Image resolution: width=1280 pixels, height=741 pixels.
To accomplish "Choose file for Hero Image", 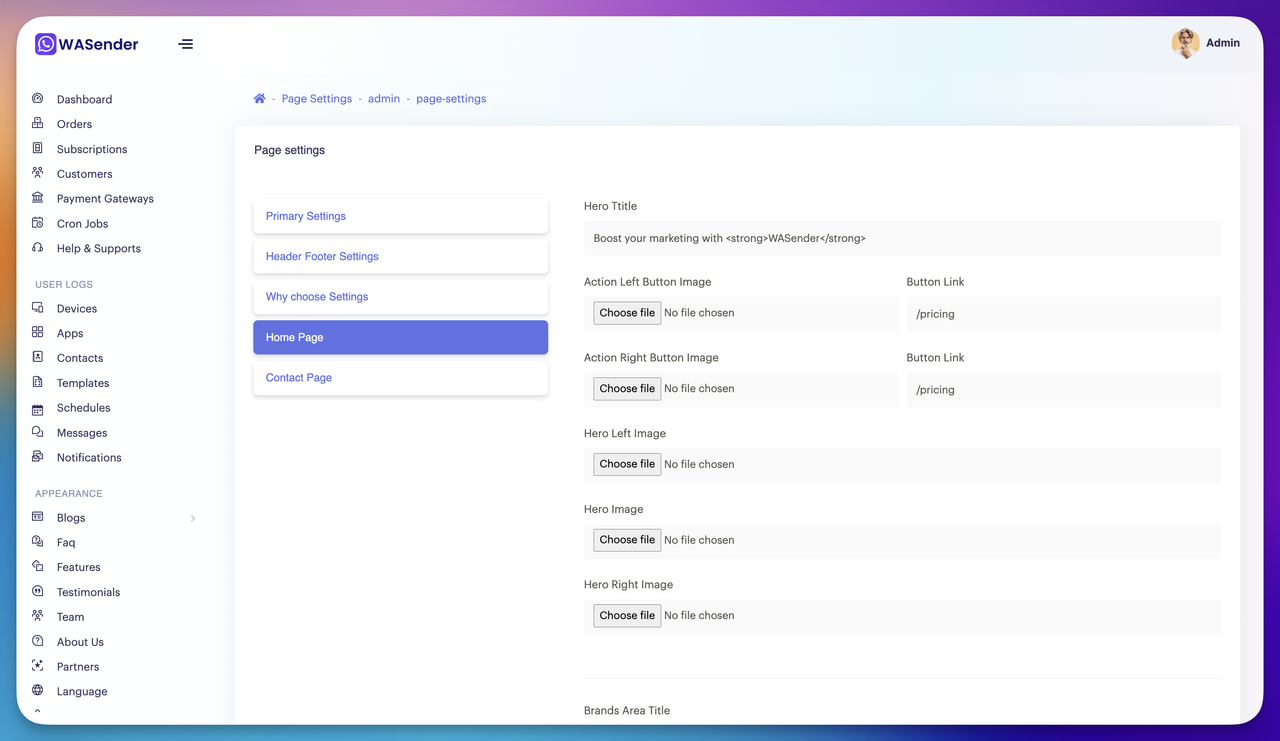I will (627, 540).
